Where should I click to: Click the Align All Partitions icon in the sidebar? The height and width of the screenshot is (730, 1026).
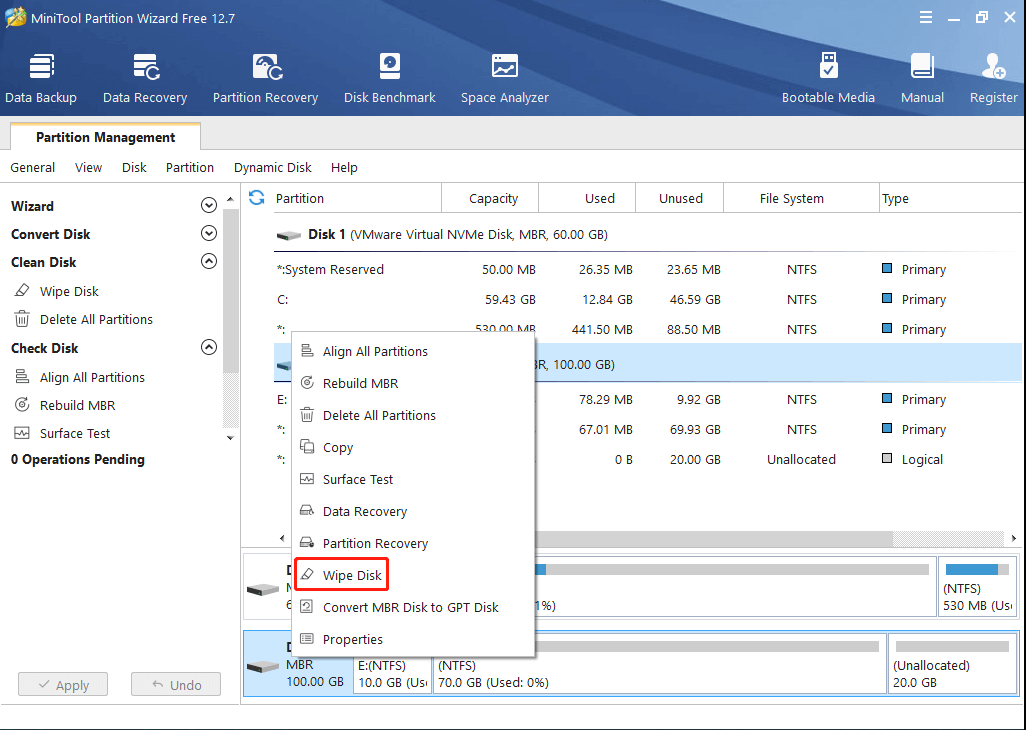[22, 377]
